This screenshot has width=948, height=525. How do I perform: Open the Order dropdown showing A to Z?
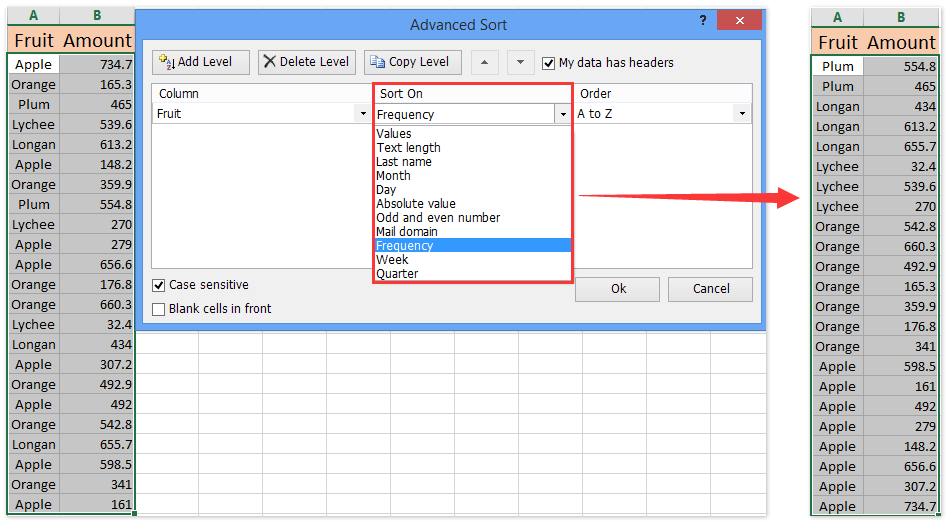click(742, 114)
